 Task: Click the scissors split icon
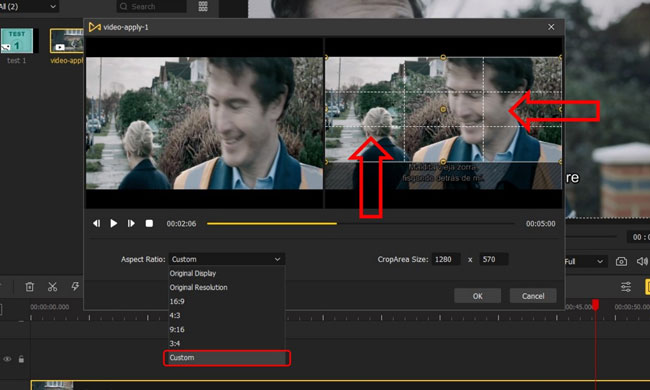pyautogui.click(x=52, y=286)
